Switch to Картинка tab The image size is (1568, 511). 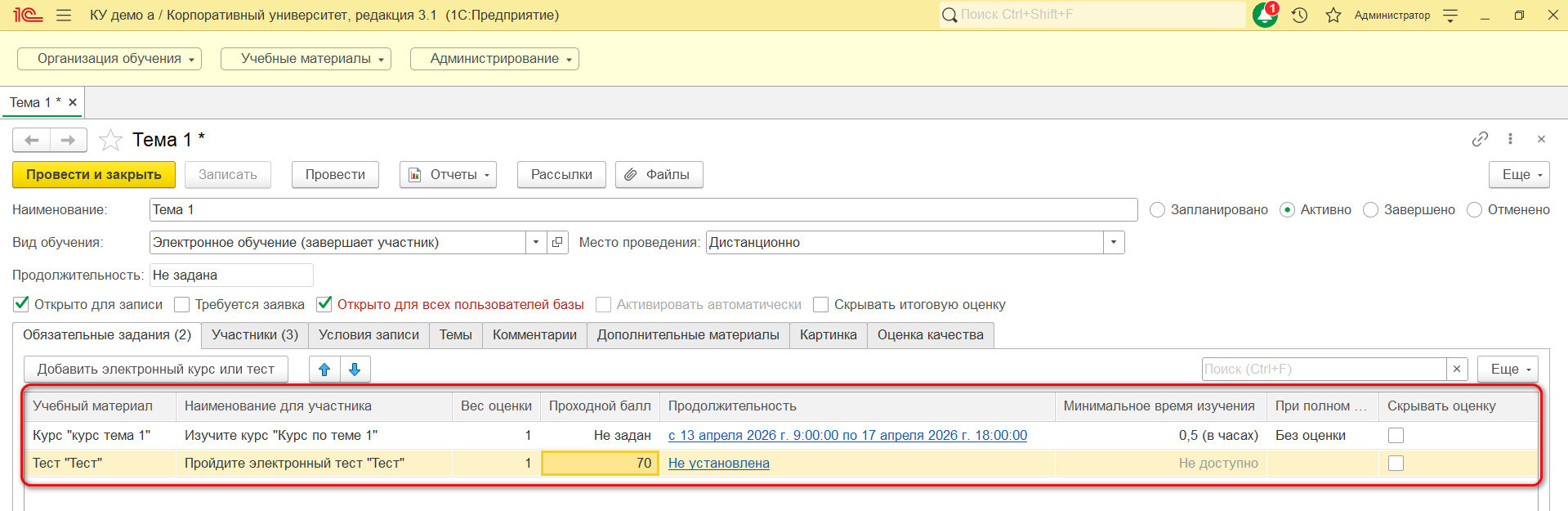pos(829,335)
